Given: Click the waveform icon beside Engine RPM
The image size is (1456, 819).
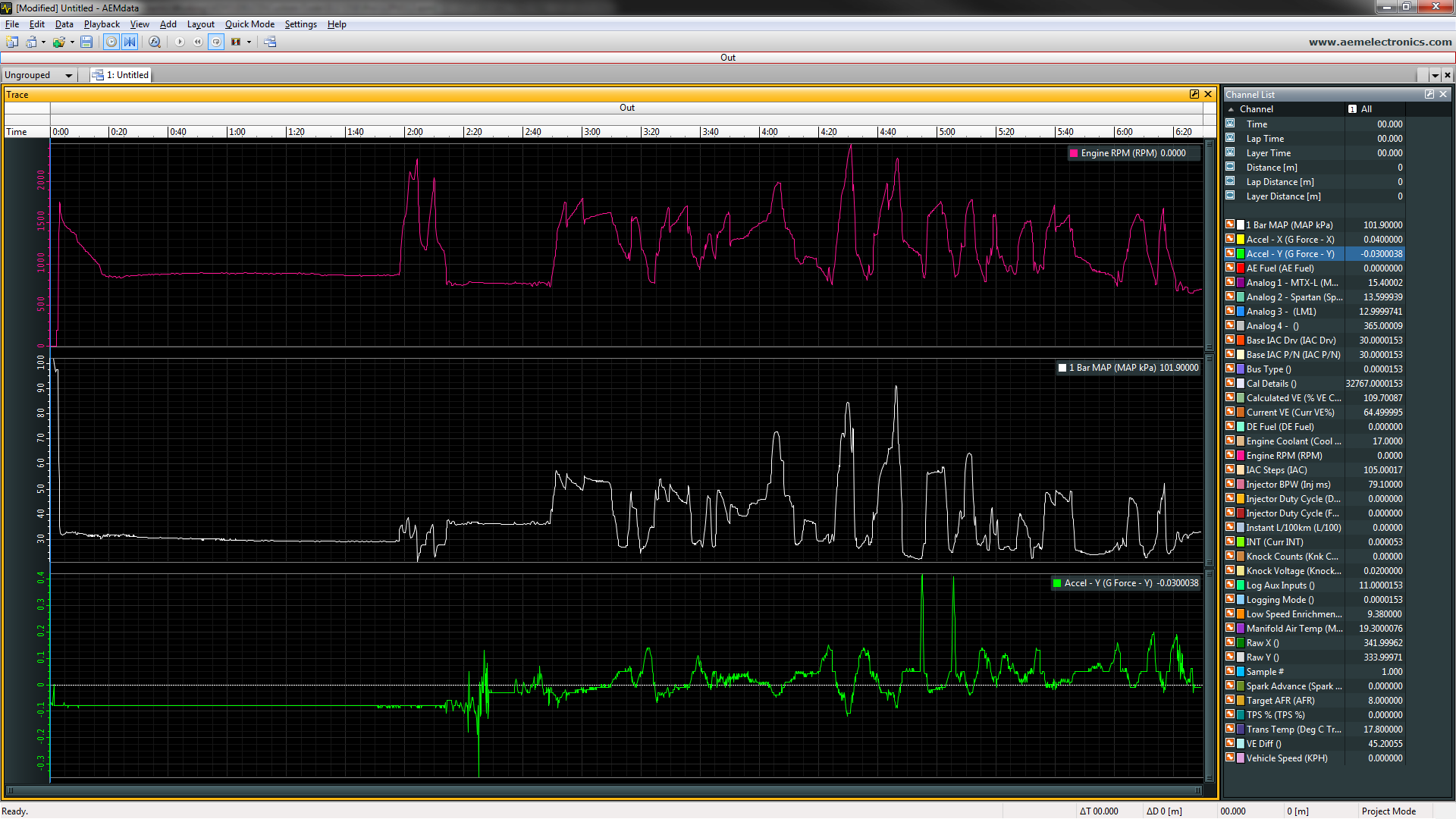Looking at the screenshot, I should [x=1230, y=455].
